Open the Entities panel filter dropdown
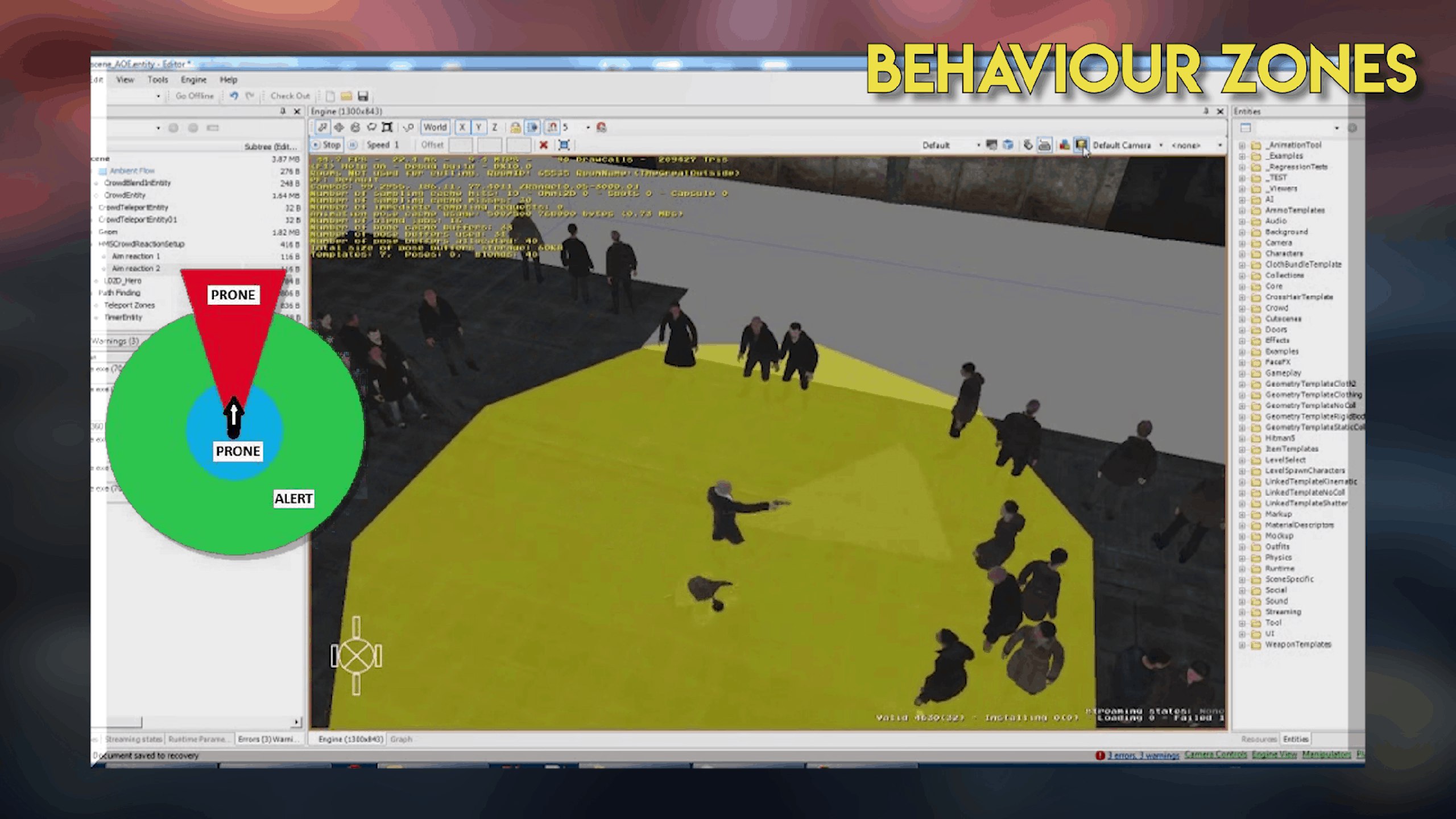1456x819 pixels. (x=1337, y=128)
